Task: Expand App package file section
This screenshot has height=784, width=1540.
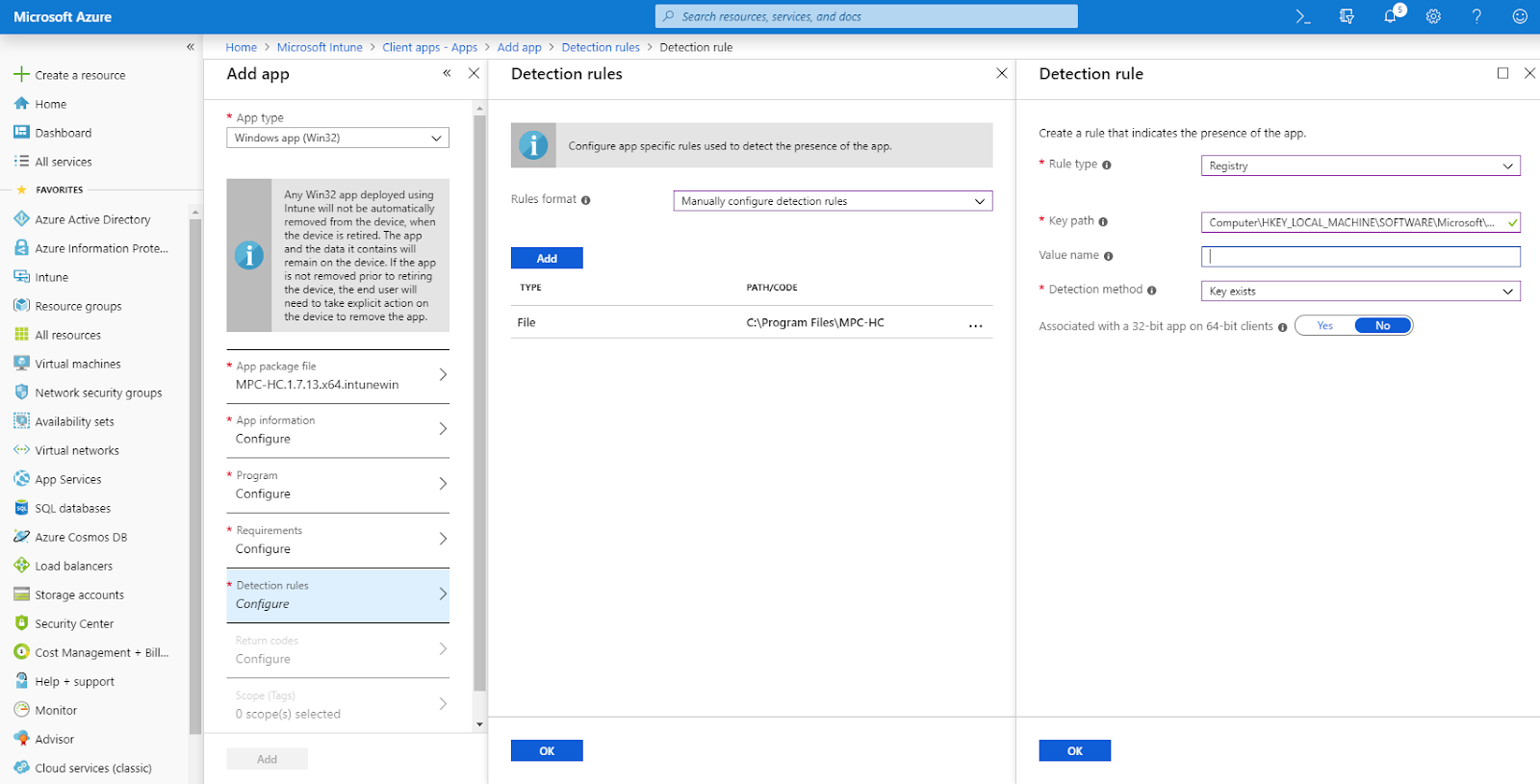Action: 338,376
